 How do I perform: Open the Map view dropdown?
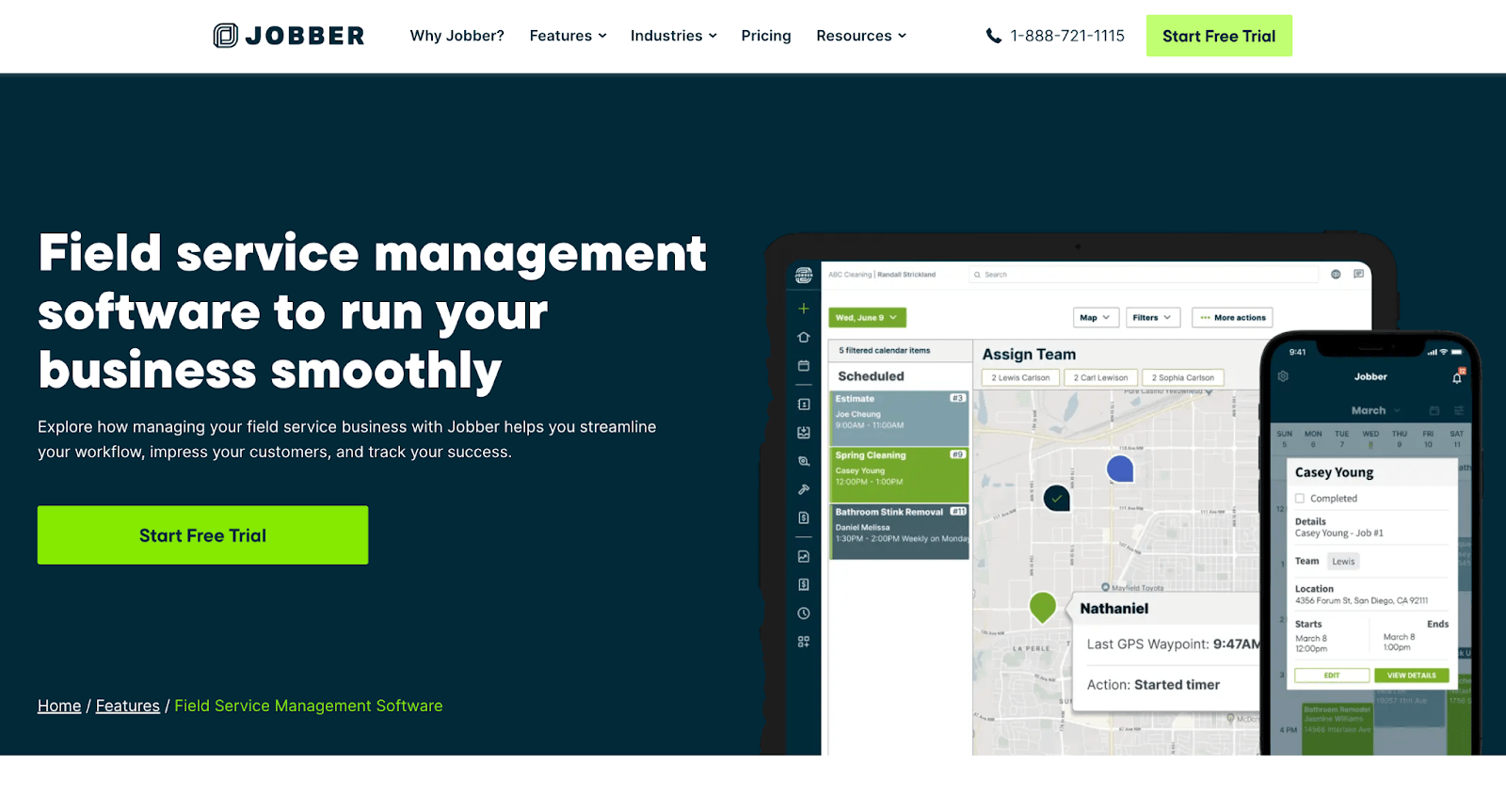click(x=1096, y=318)
